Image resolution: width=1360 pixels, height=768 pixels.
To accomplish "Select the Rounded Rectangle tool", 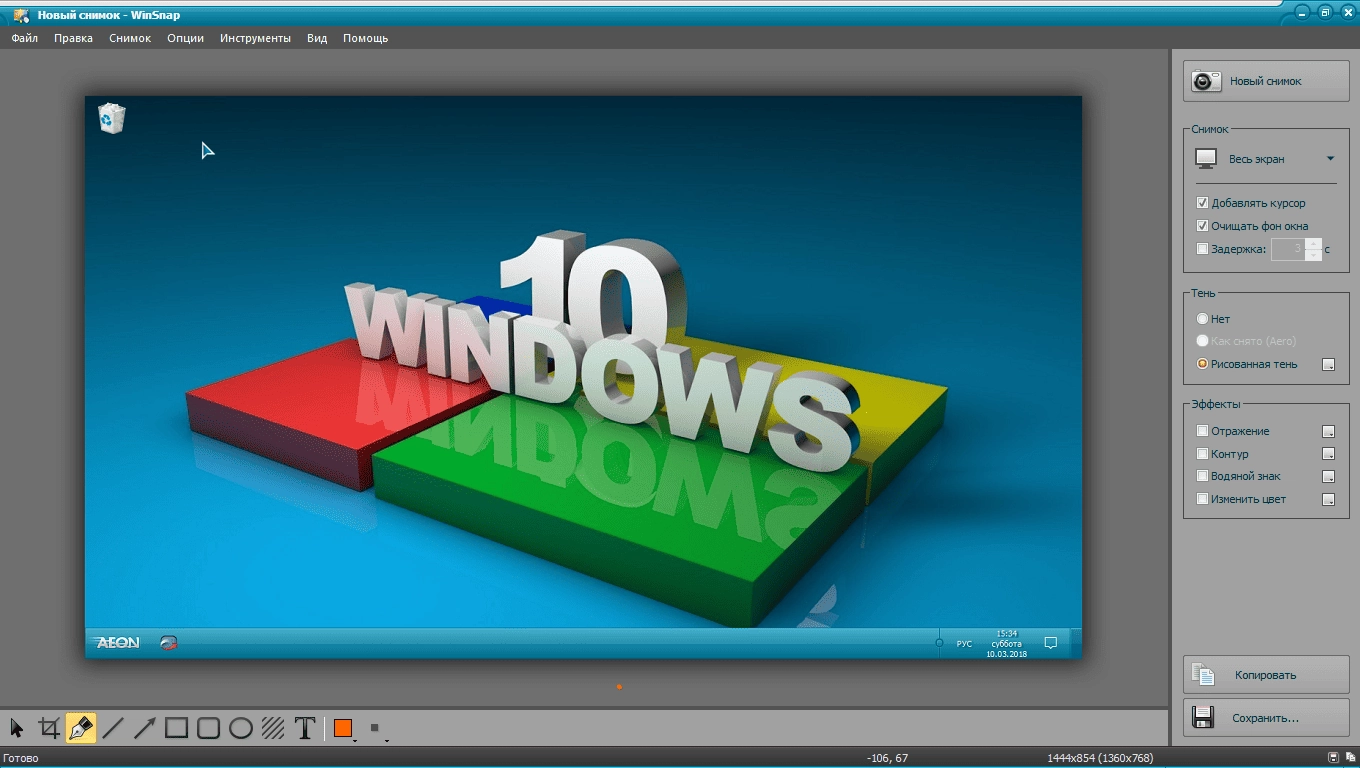I will pyautogui.click(x=209, y=728).
